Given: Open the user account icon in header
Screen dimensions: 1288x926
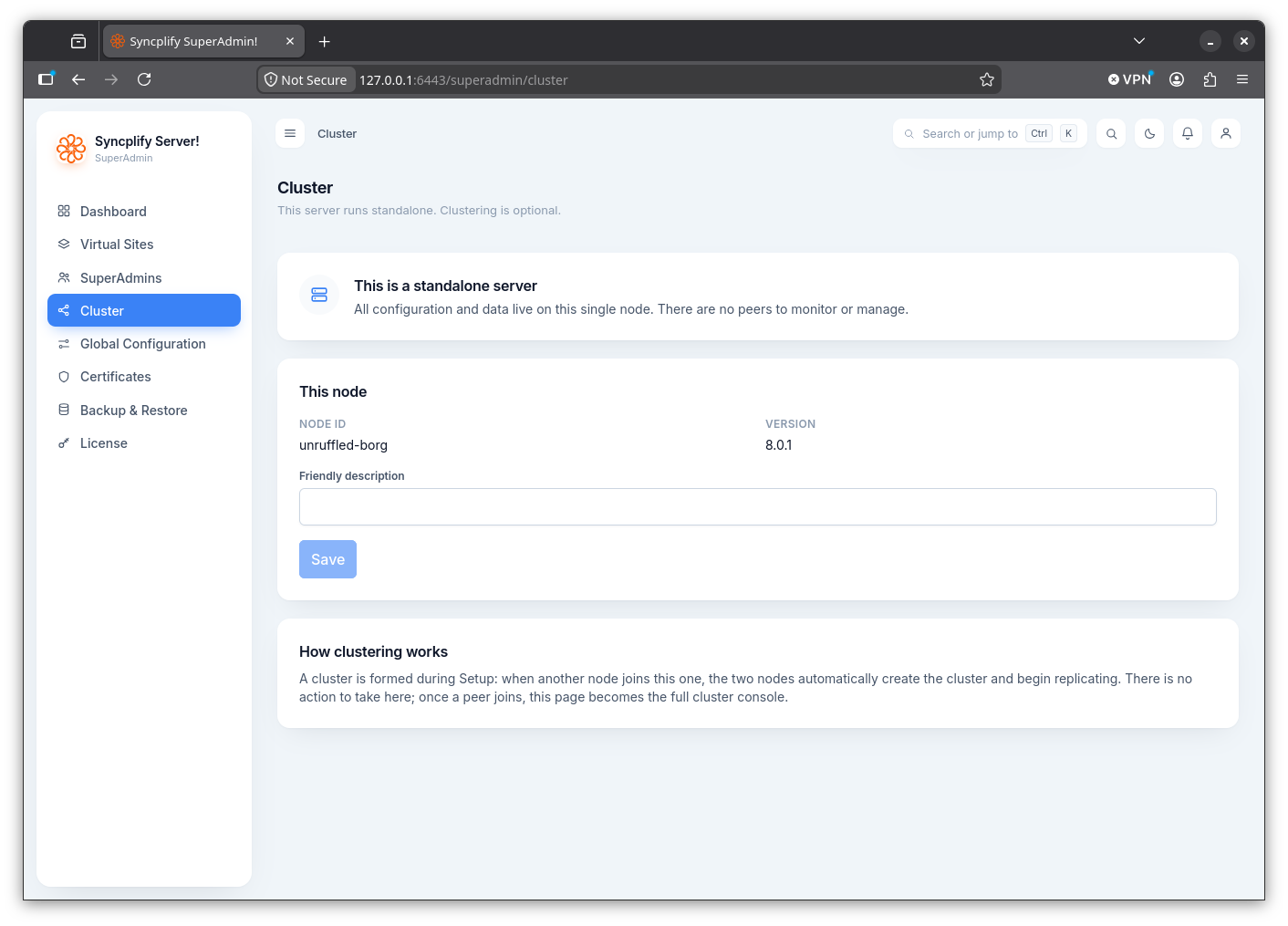Looking at the screenshot, I should 1226,133.
